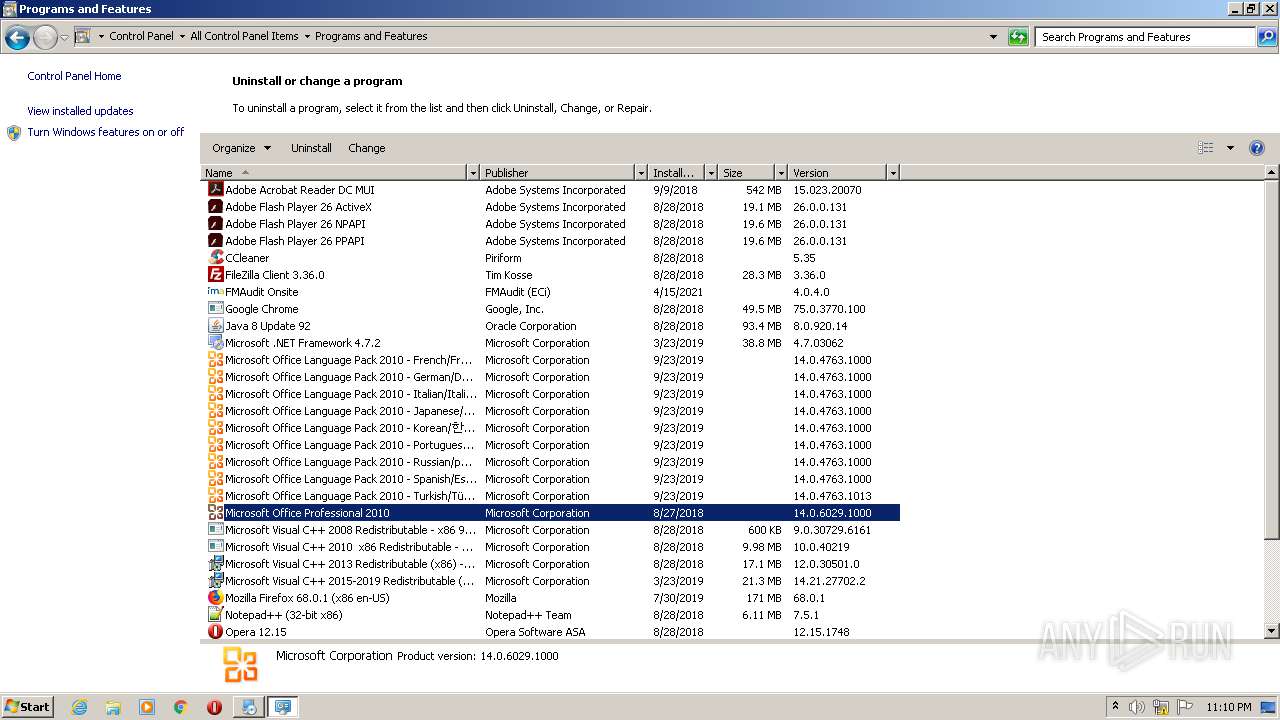Open View installed updates link
The image size is (1280, 720).
pos(80,111)
